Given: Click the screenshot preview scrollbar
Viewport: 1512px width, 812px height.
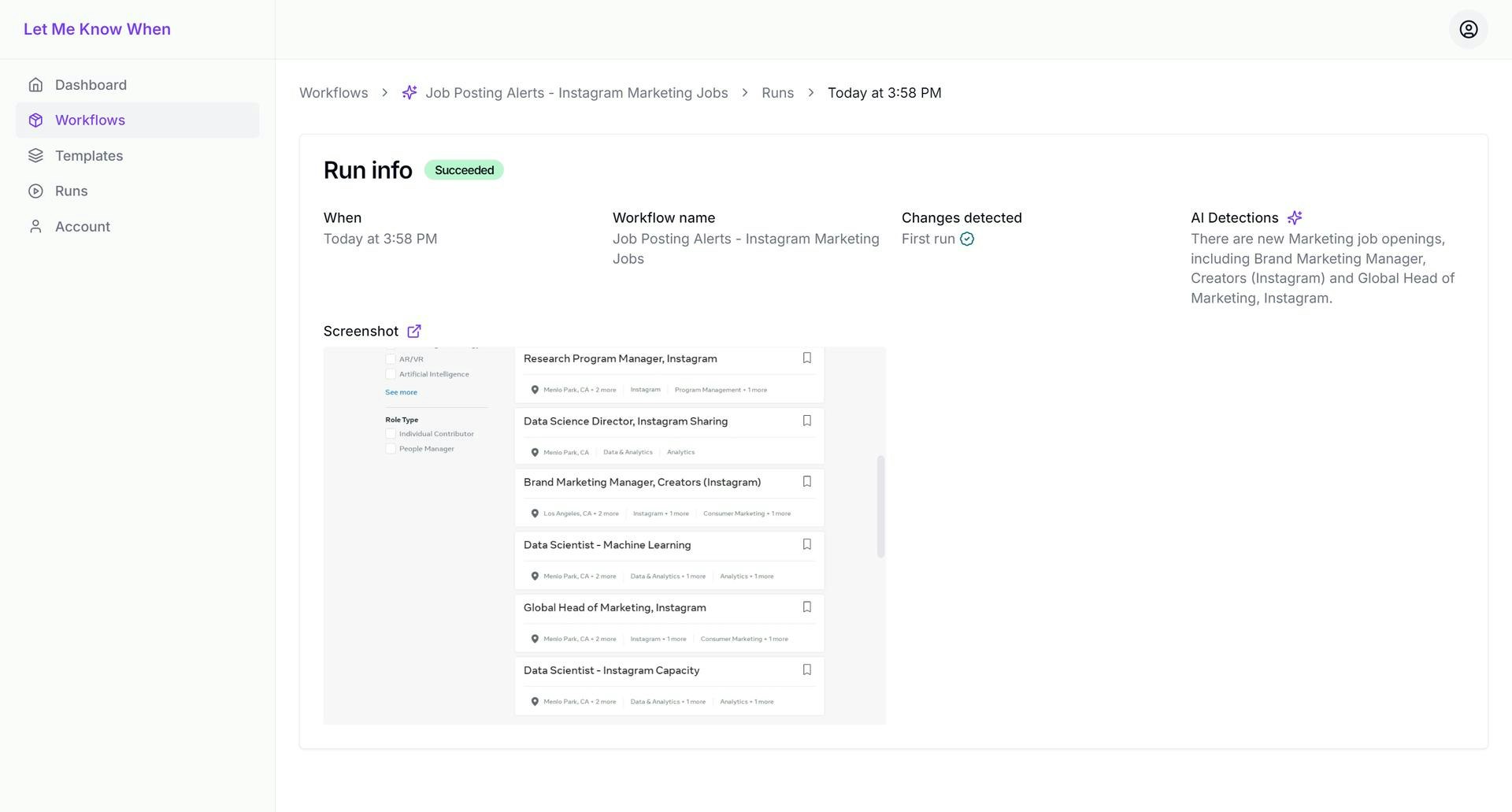Looking at the screenshot, I should coord(880,506).
